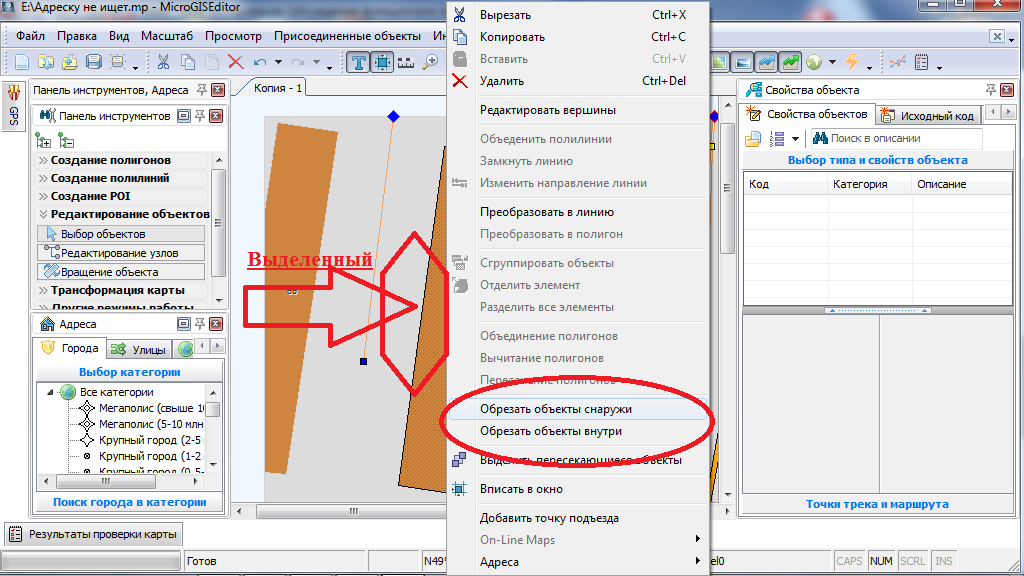This screenshot has height=576, width=1024.
Task: Click the red X Delete toolbar icon
Action: point(236,62)
